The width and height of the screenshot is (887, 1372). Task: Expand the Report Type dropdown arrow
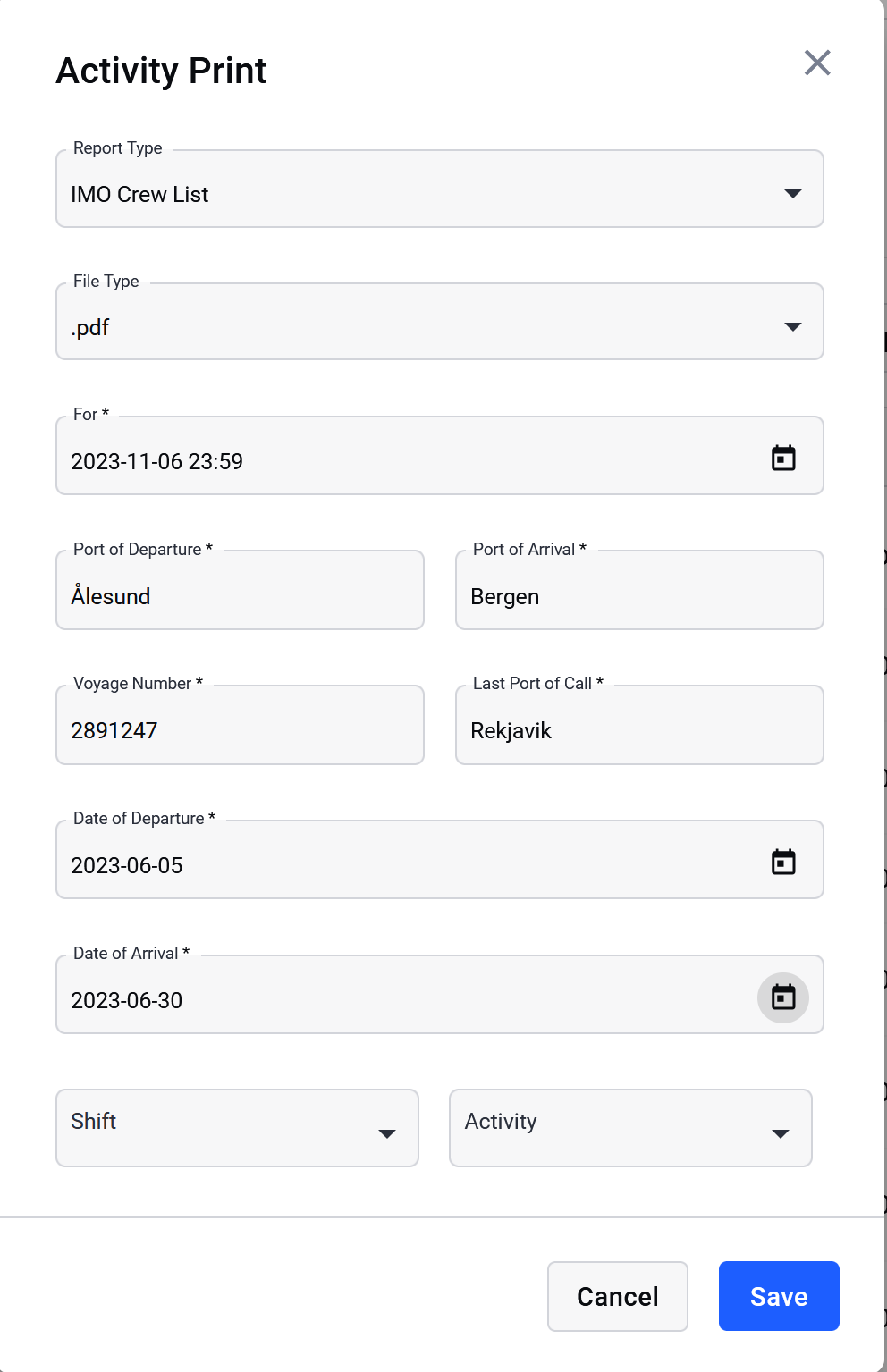point(792,193)
